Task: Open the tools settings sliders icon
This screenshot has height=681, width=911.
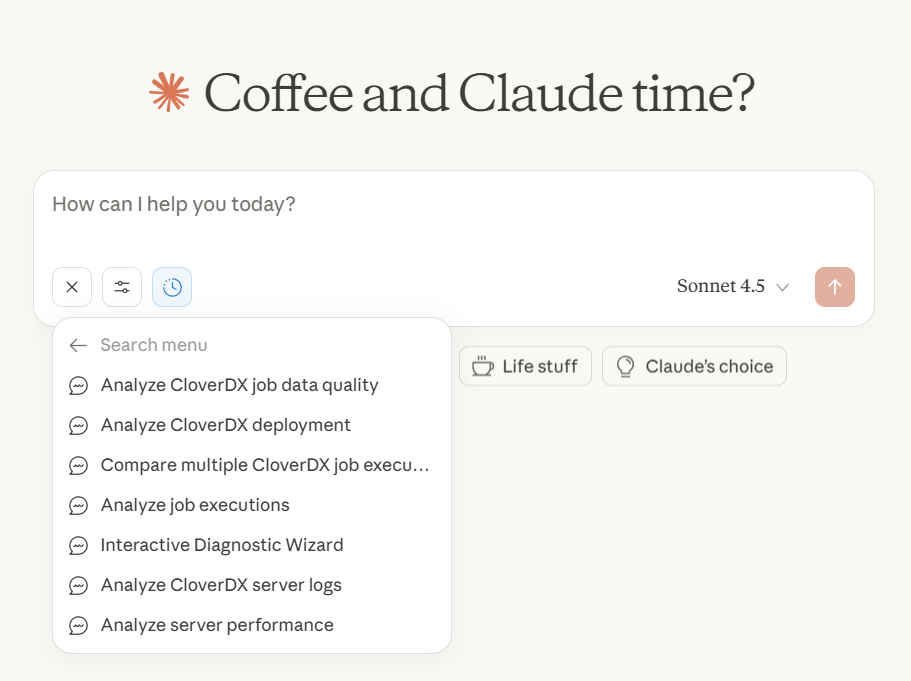Action: tap(121, 287)
